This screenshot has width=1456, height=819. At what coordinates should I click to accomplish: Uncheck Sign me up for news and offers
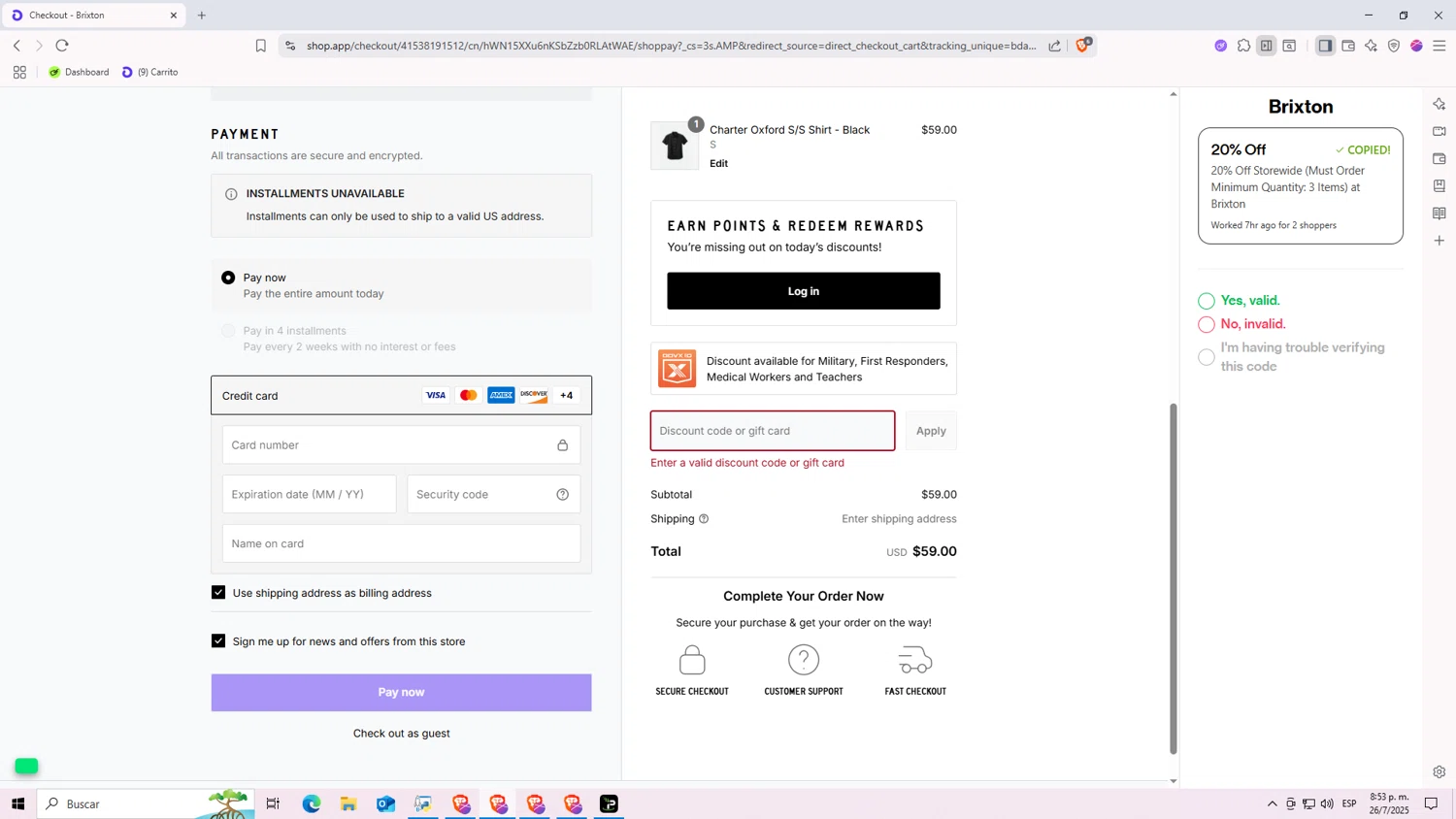pyautogui.click(x=218, y=641)
